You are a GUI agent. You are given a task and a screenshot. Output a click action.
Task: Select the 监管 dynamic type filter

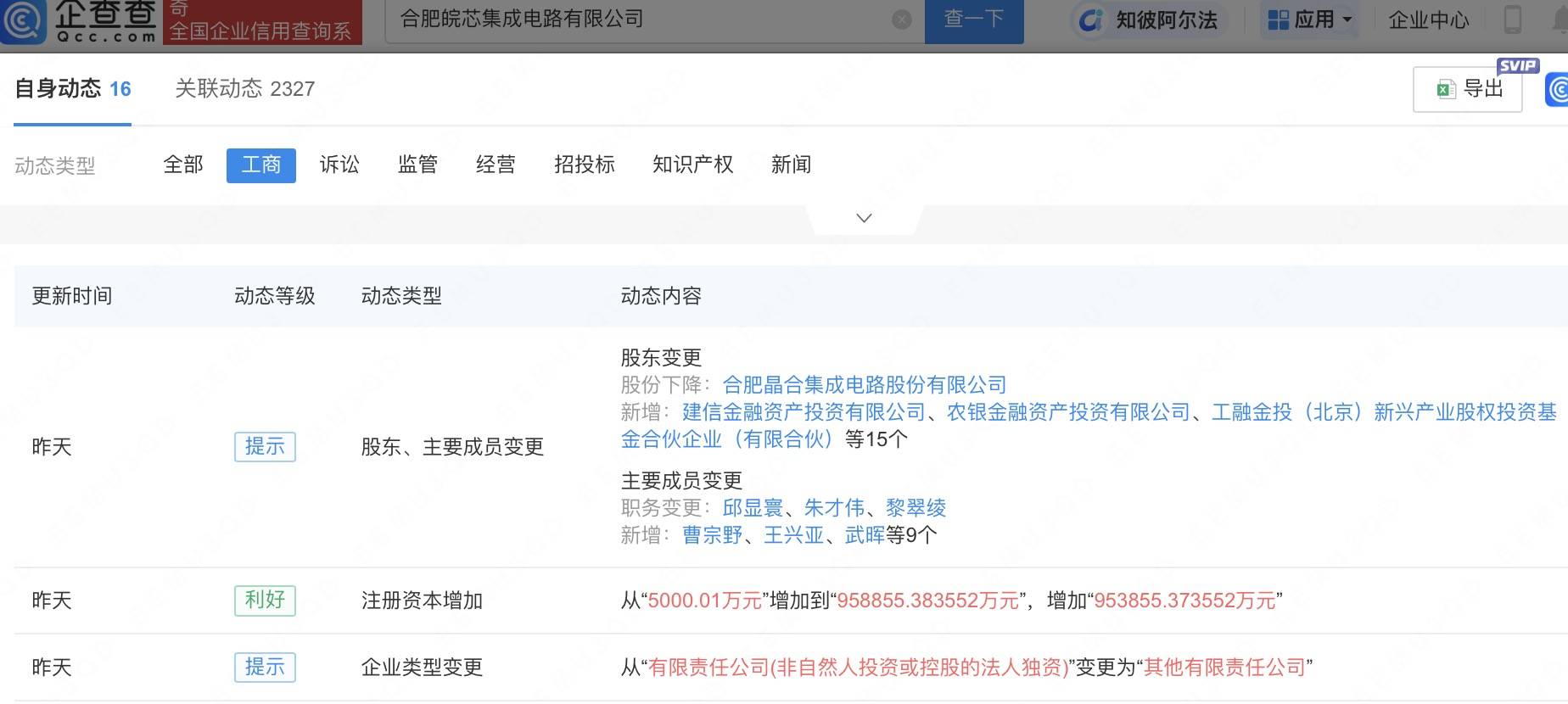[x=417, y=165]
